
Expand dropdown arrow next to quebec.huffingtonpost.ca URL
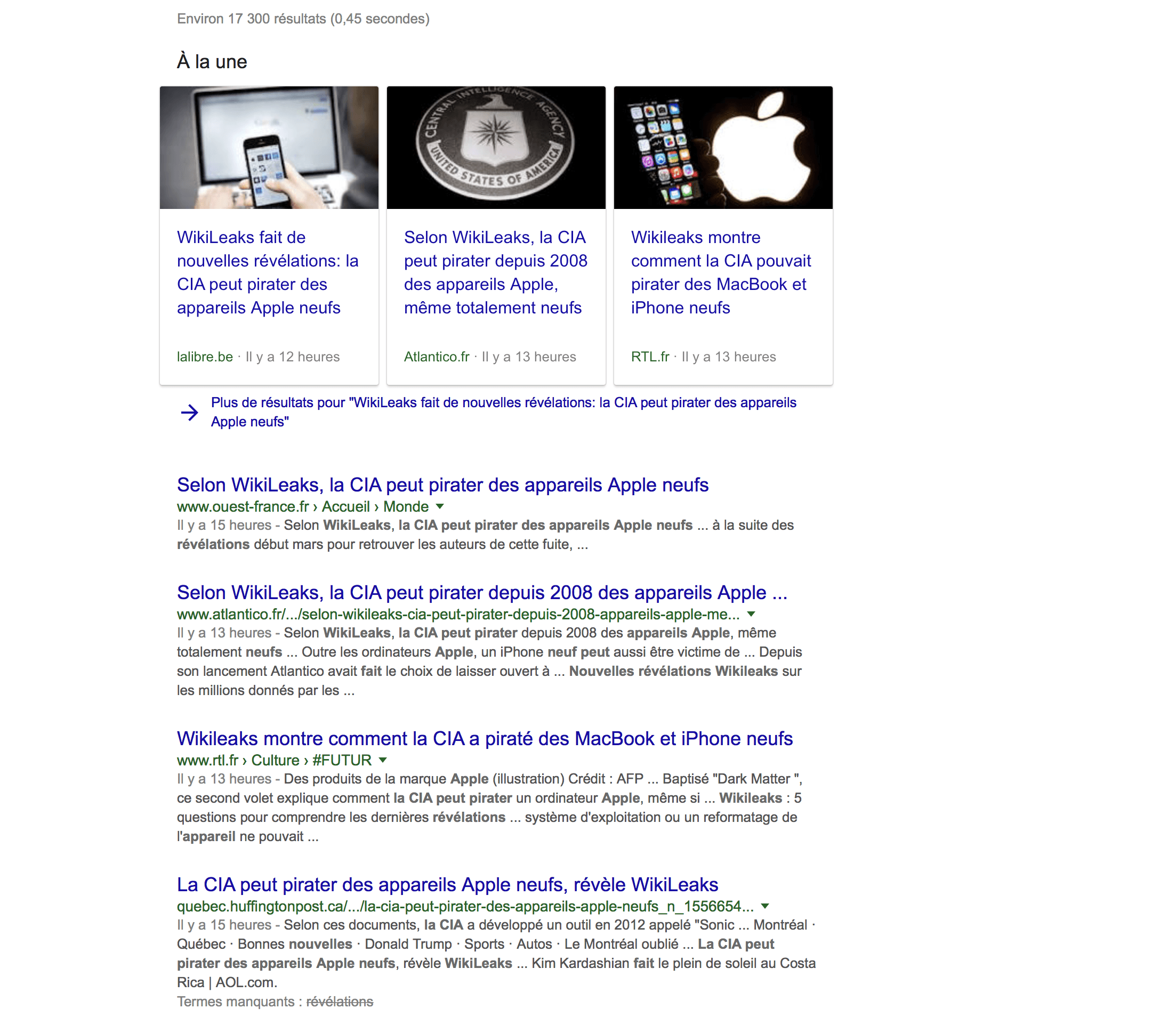[765, 907]
